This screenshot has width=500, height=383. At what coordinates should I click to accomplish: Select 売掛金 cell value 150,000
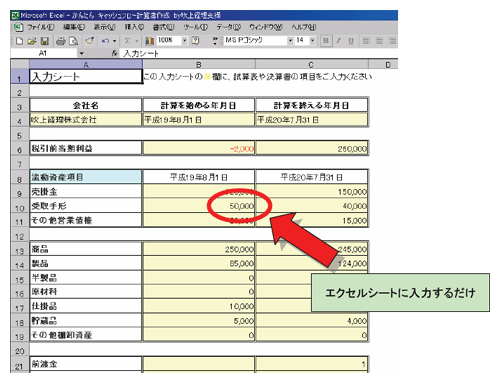click(312, 191)
